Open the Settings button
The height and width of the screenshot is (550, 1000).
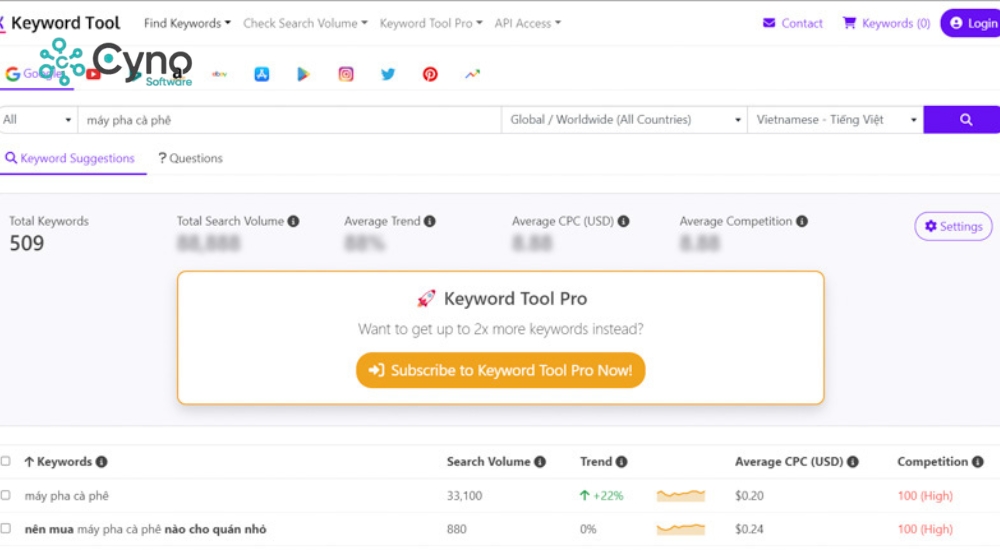(x=953, y=226)
